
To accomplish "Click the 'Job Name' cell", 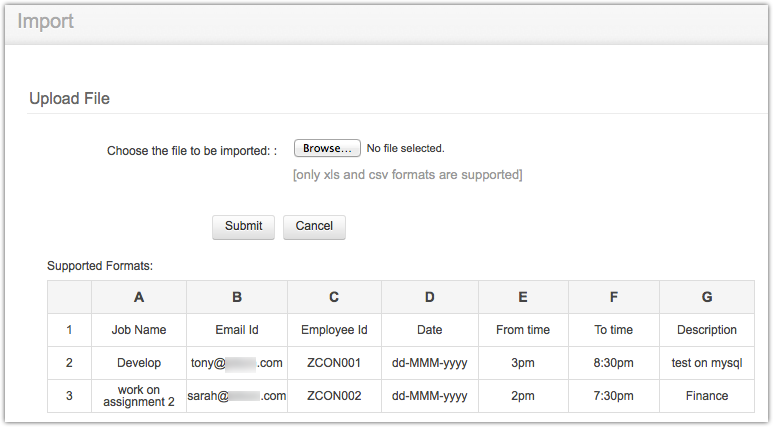I will 139,330.
